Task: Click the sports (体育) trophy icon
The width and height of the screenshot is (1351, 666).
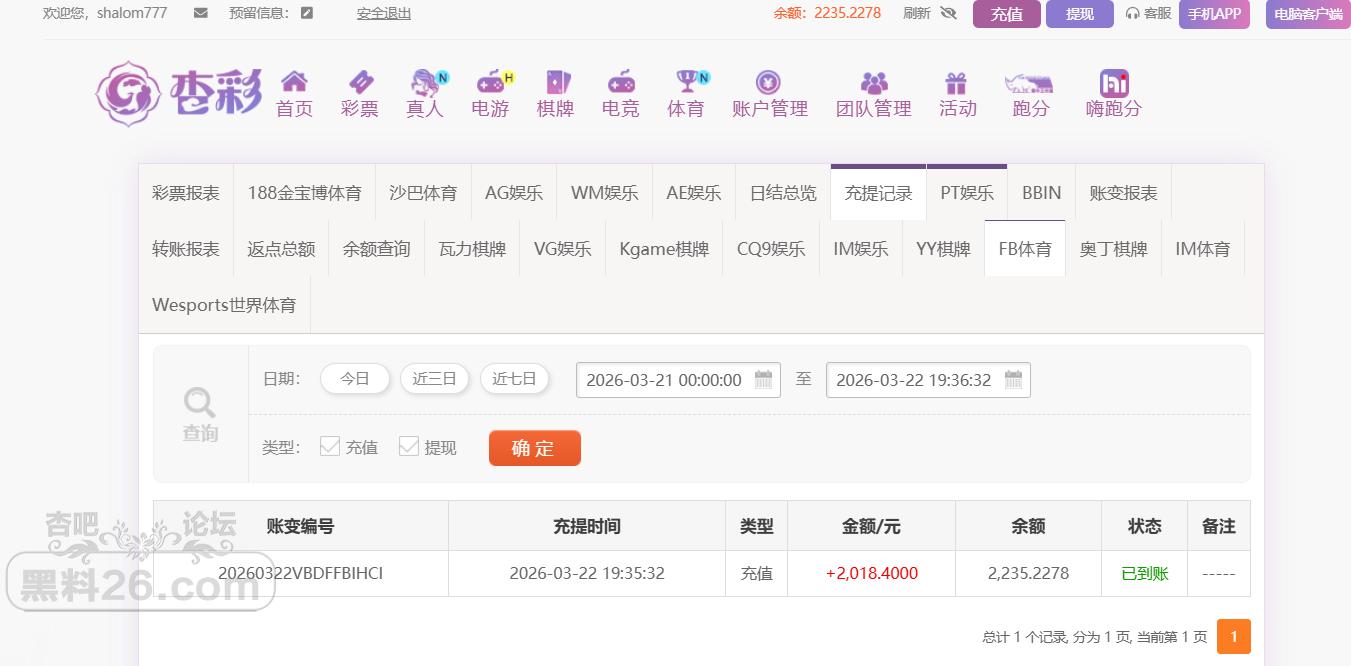Action: tap(687, 82)
